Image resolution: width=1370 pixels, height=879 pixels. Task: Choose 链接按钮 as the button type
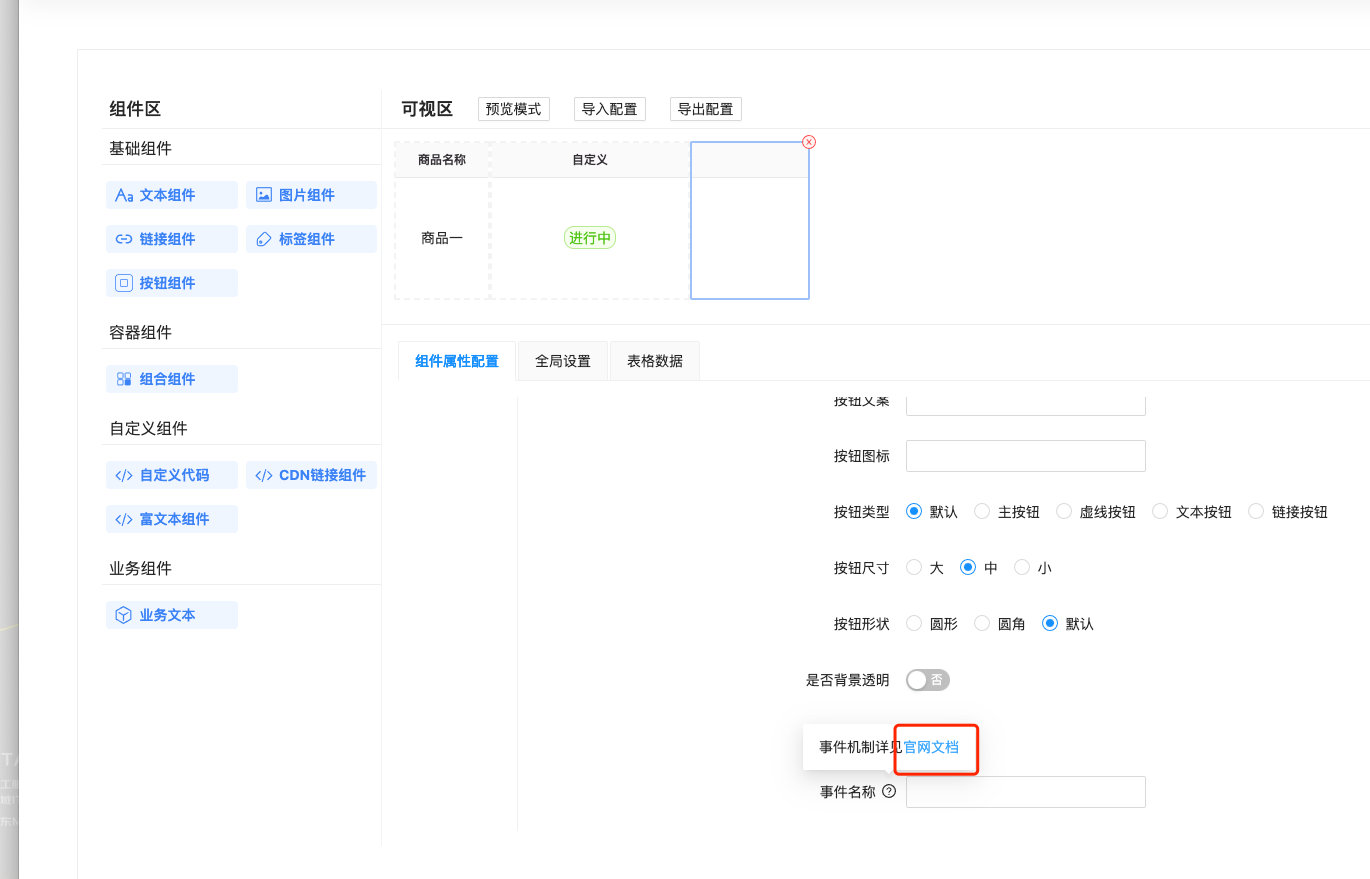click(1256, 512)
